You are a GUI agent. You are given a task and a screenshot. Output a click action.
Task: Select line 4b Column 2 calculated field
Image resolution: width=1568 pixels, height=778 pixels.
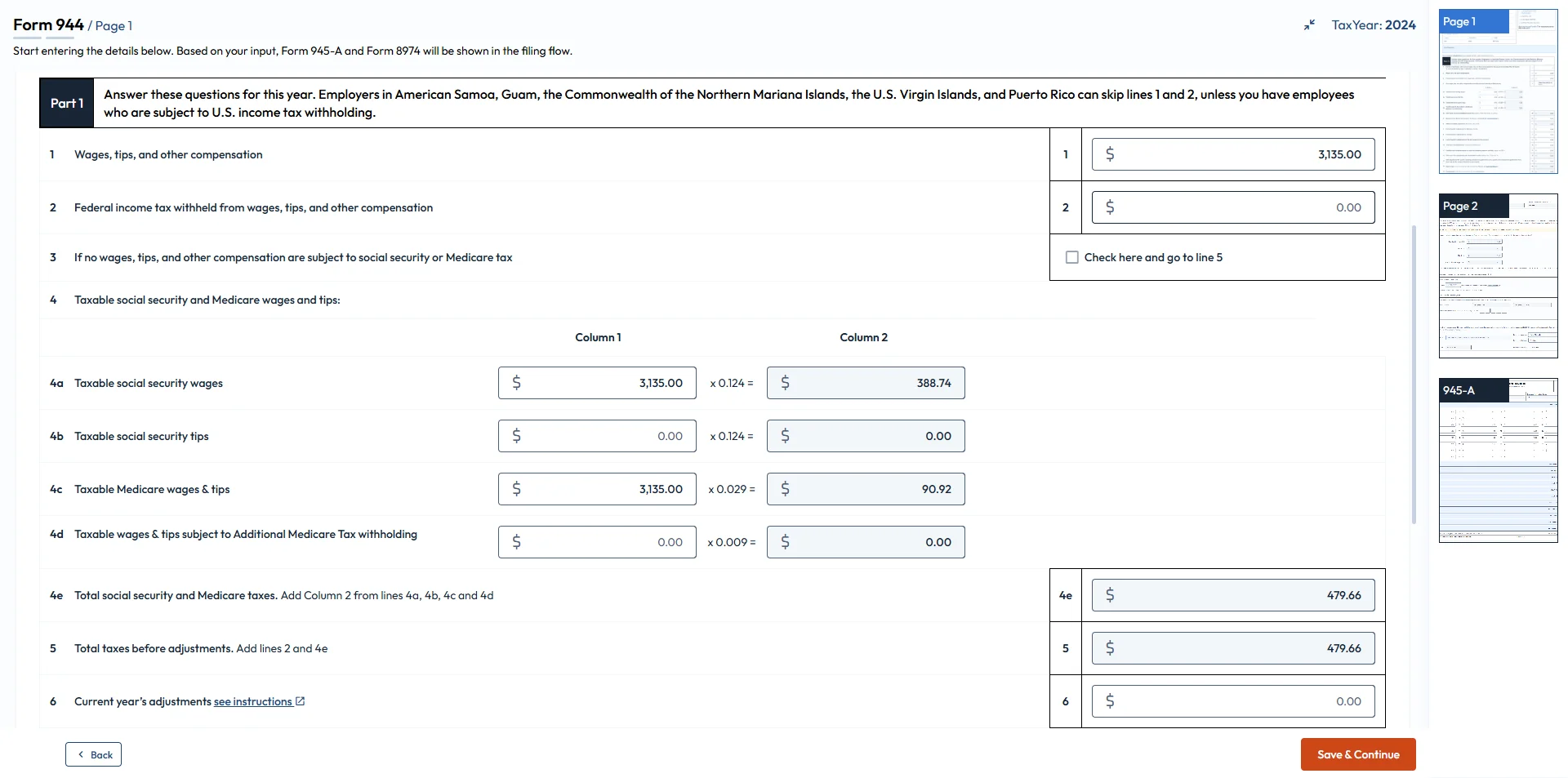866,436
